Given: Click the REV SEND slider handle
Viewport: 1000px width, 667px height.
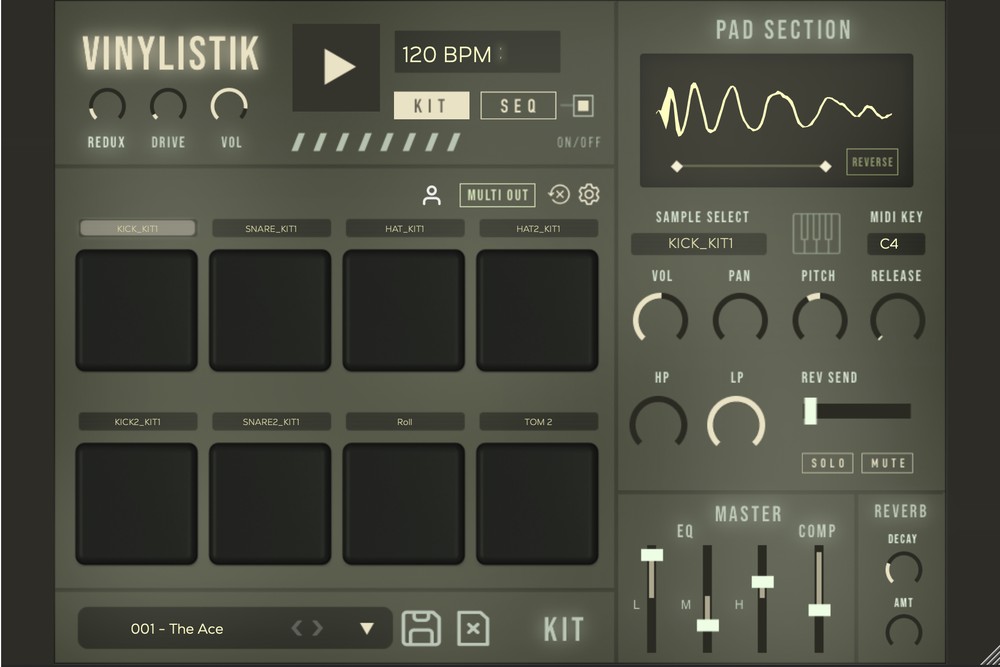Looking at the screenshot, I should click(810, 411).
